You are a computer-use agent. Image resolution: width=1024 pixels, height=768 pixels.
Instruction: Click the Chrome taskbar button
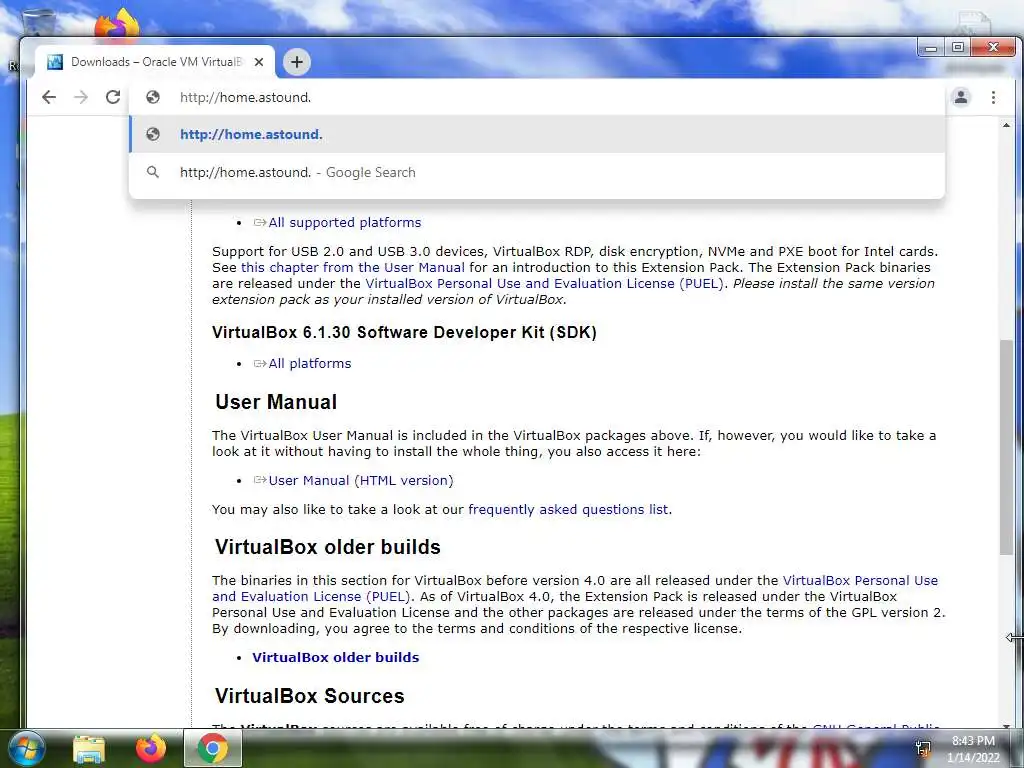(213, 748)
